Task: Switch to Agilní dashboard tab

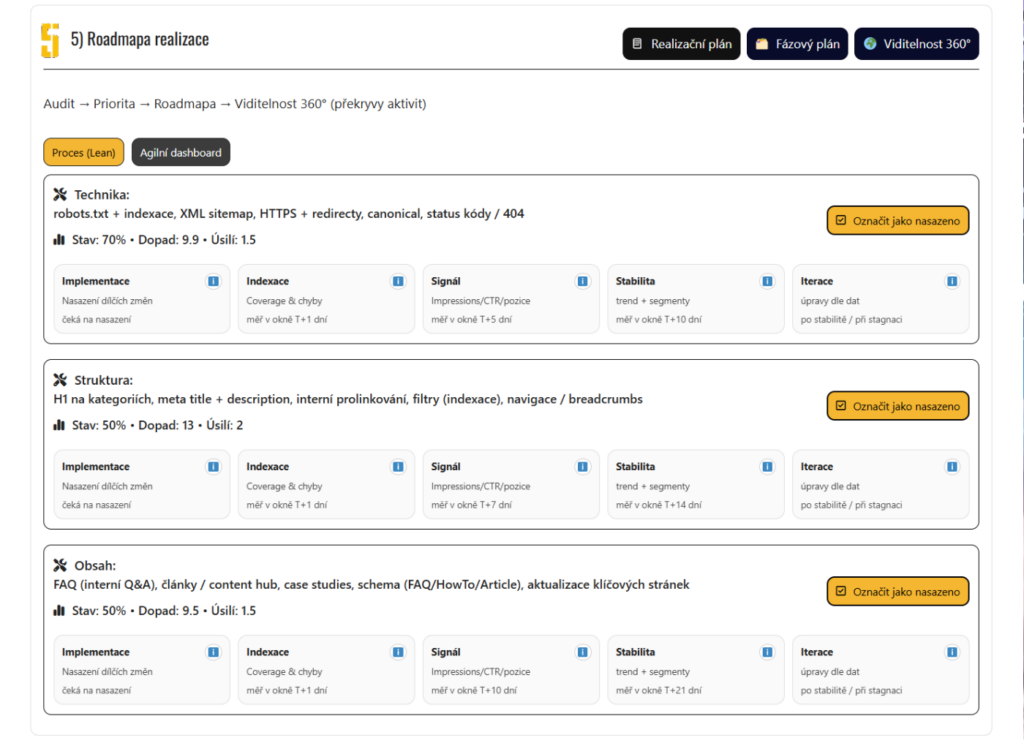Action: (x=181, y=153)
